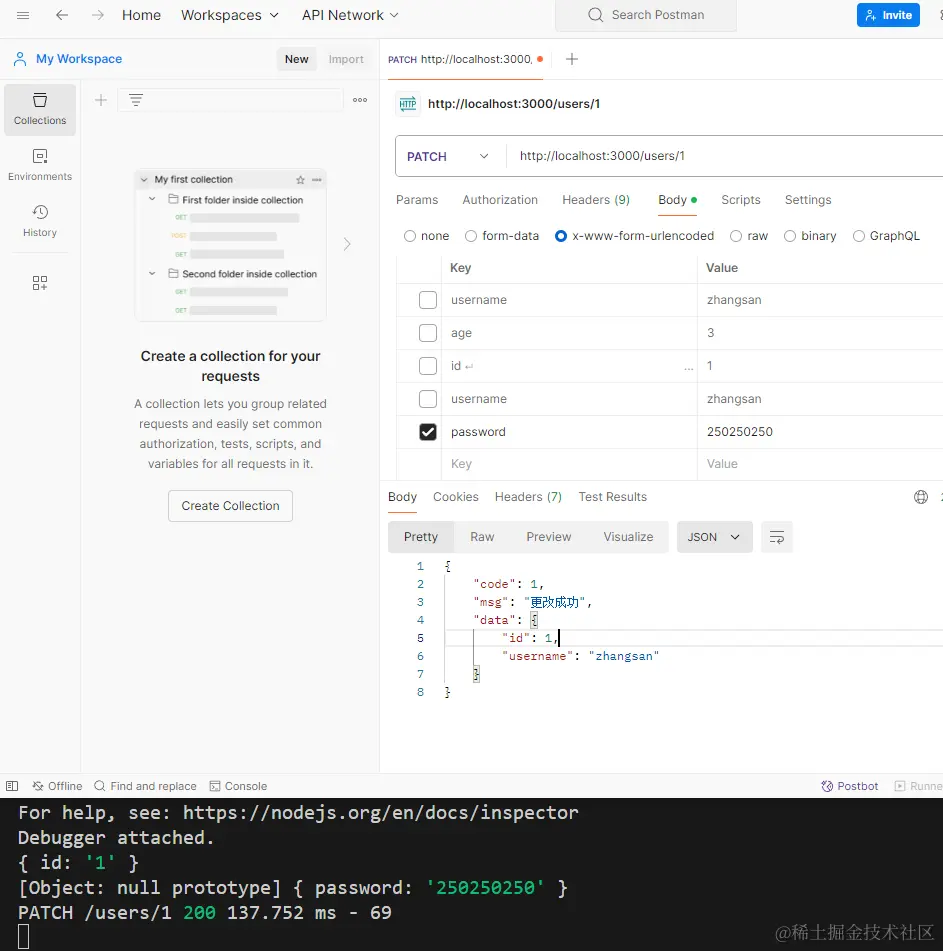Click the arrow next to collection preview
943x951 pixels.
(347, 244)
